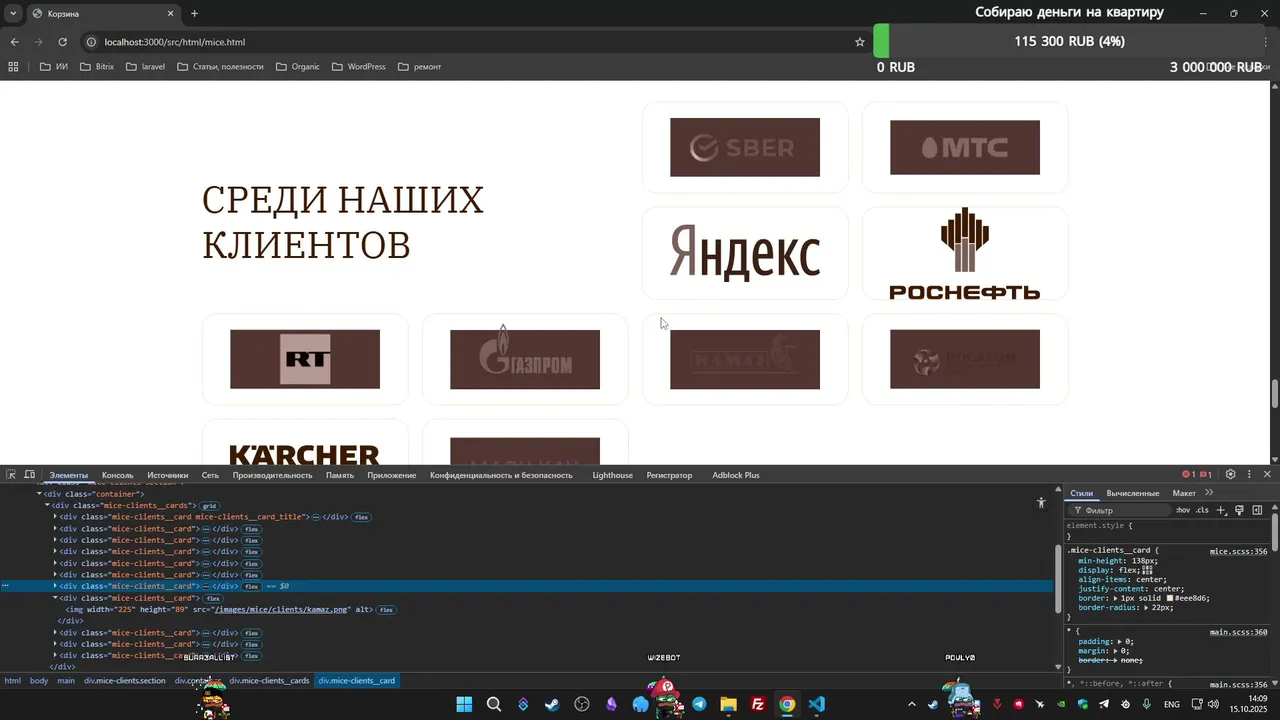Toggle the flex badge next to the kamaz img
The width and height of the screenshot is (1280, 720).
coord(387,609)
